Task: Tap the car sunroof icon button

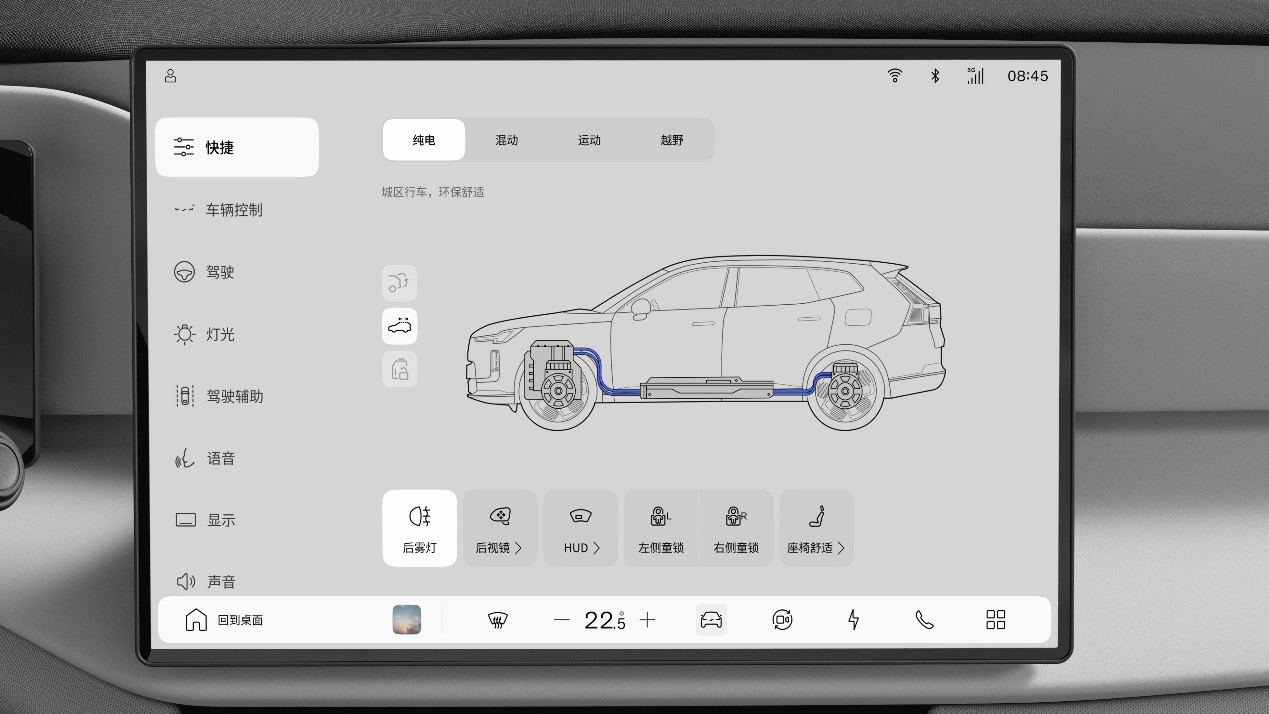Action: pos(400,326)
